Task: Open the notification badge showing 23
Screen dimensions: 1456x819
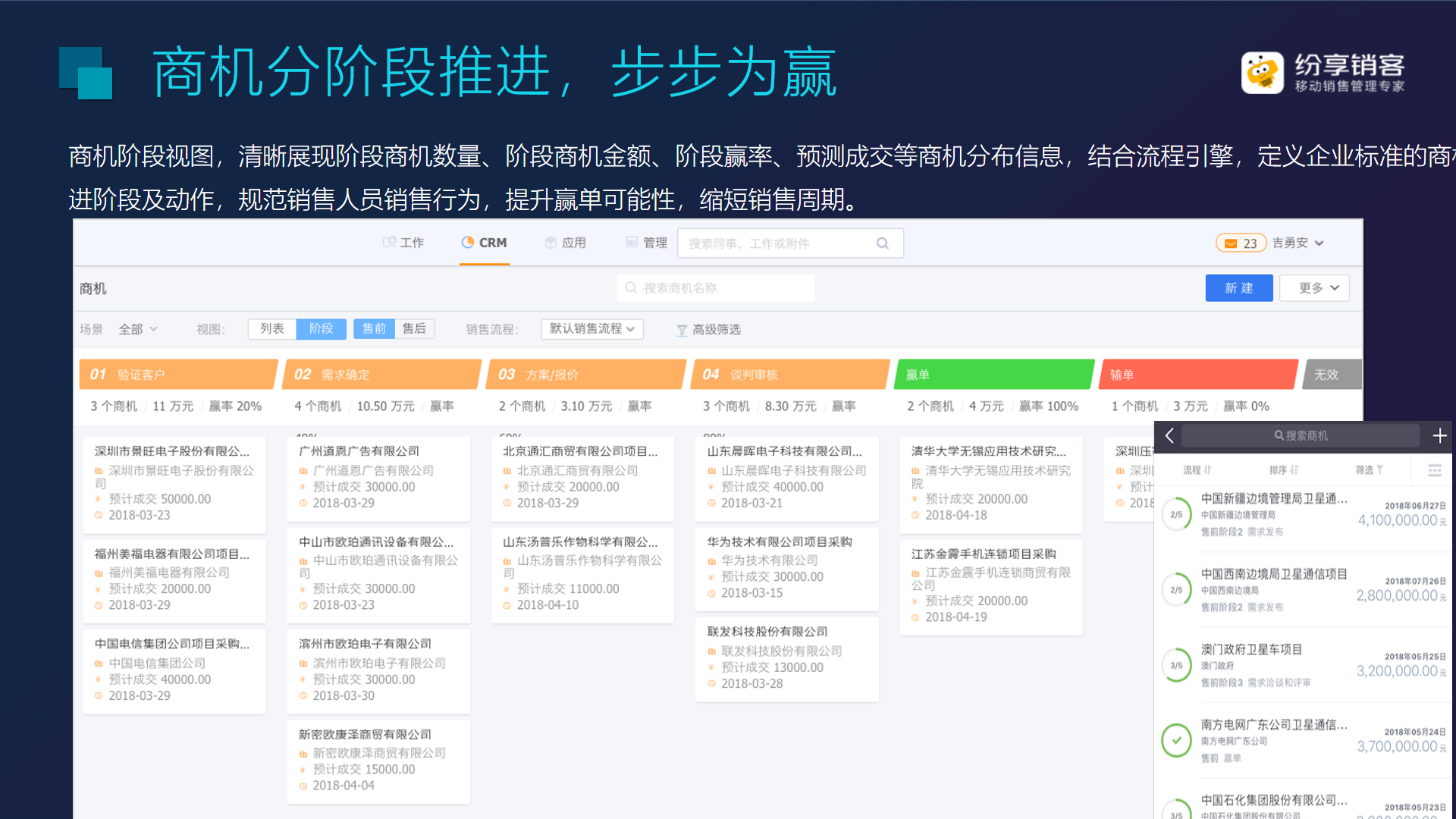Action: click(1241, 243)
